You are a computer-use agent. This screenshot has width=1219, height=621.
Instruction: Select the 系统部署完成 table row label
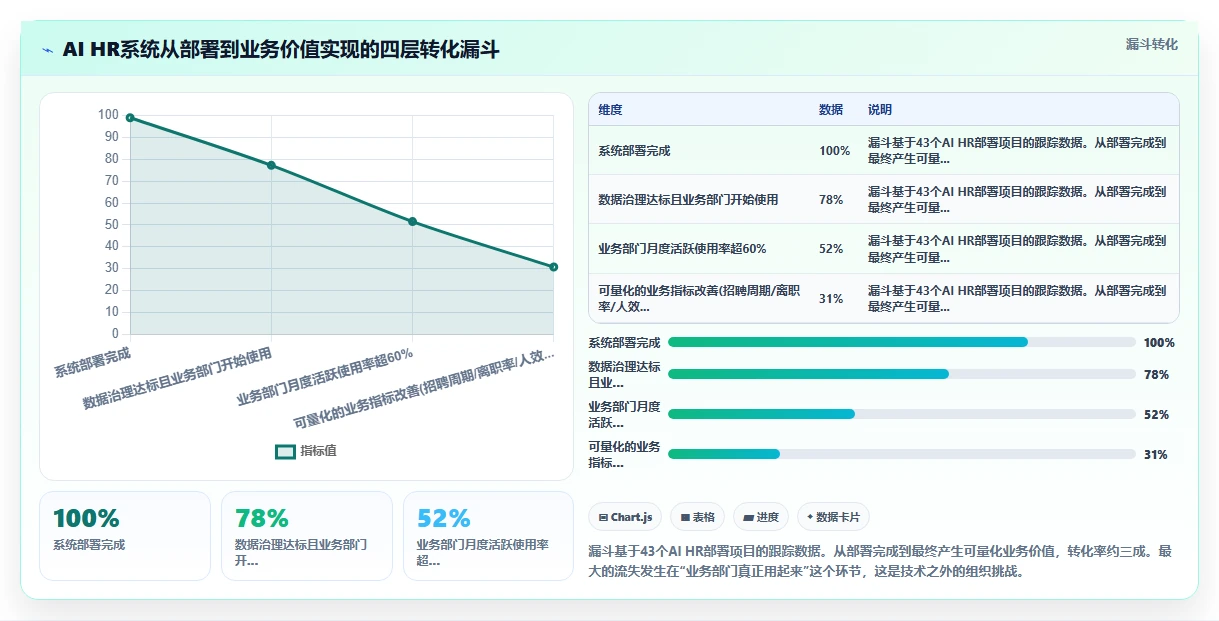(x=634, y=151)
